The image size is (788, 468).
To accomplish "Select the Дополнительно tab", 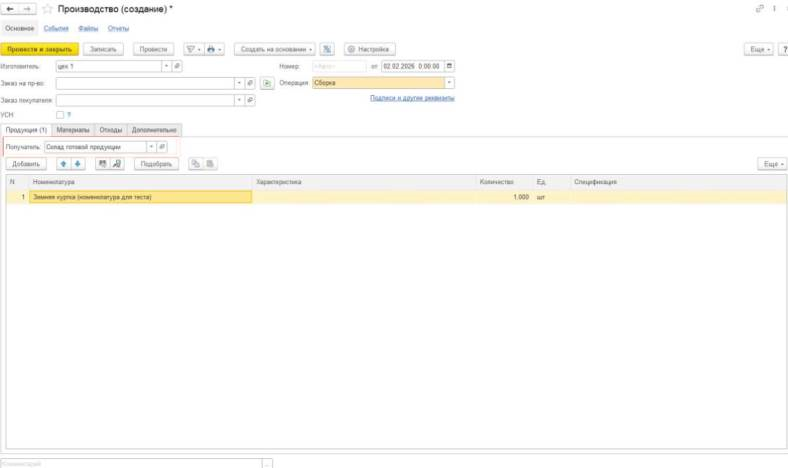I will pyautogui.click(x=154, y=130).
